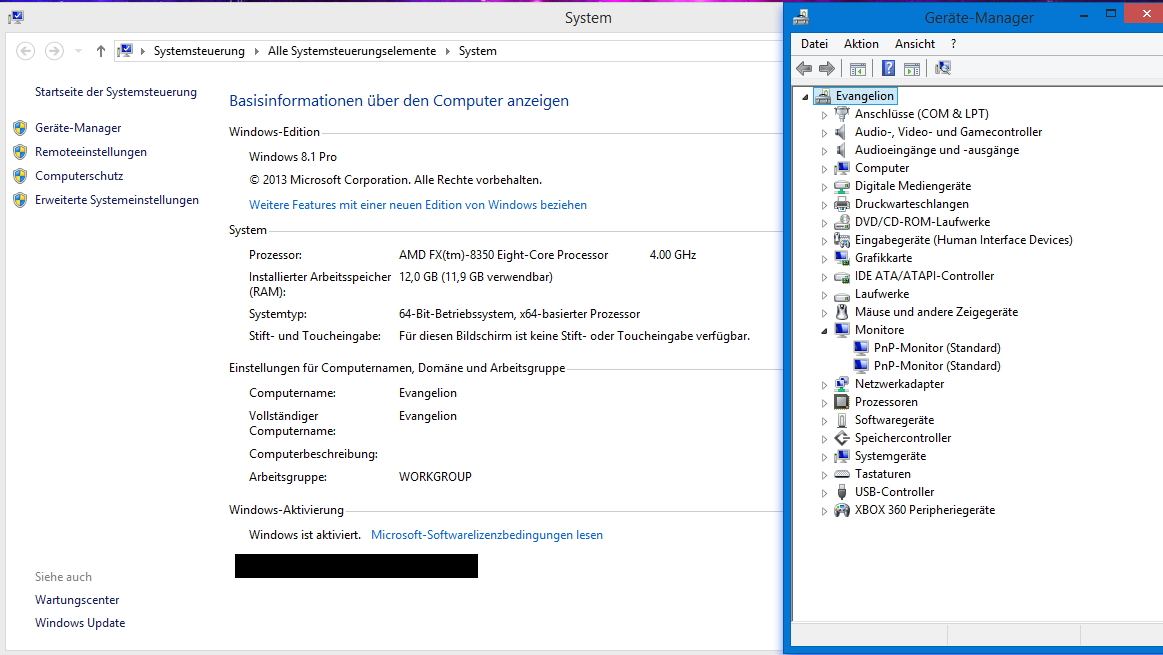Image resolution: width=1163 pixels, height=655 pixels.
Task: Open Geräte-Manager link in System sidebar
Action: tap(78, 128)
